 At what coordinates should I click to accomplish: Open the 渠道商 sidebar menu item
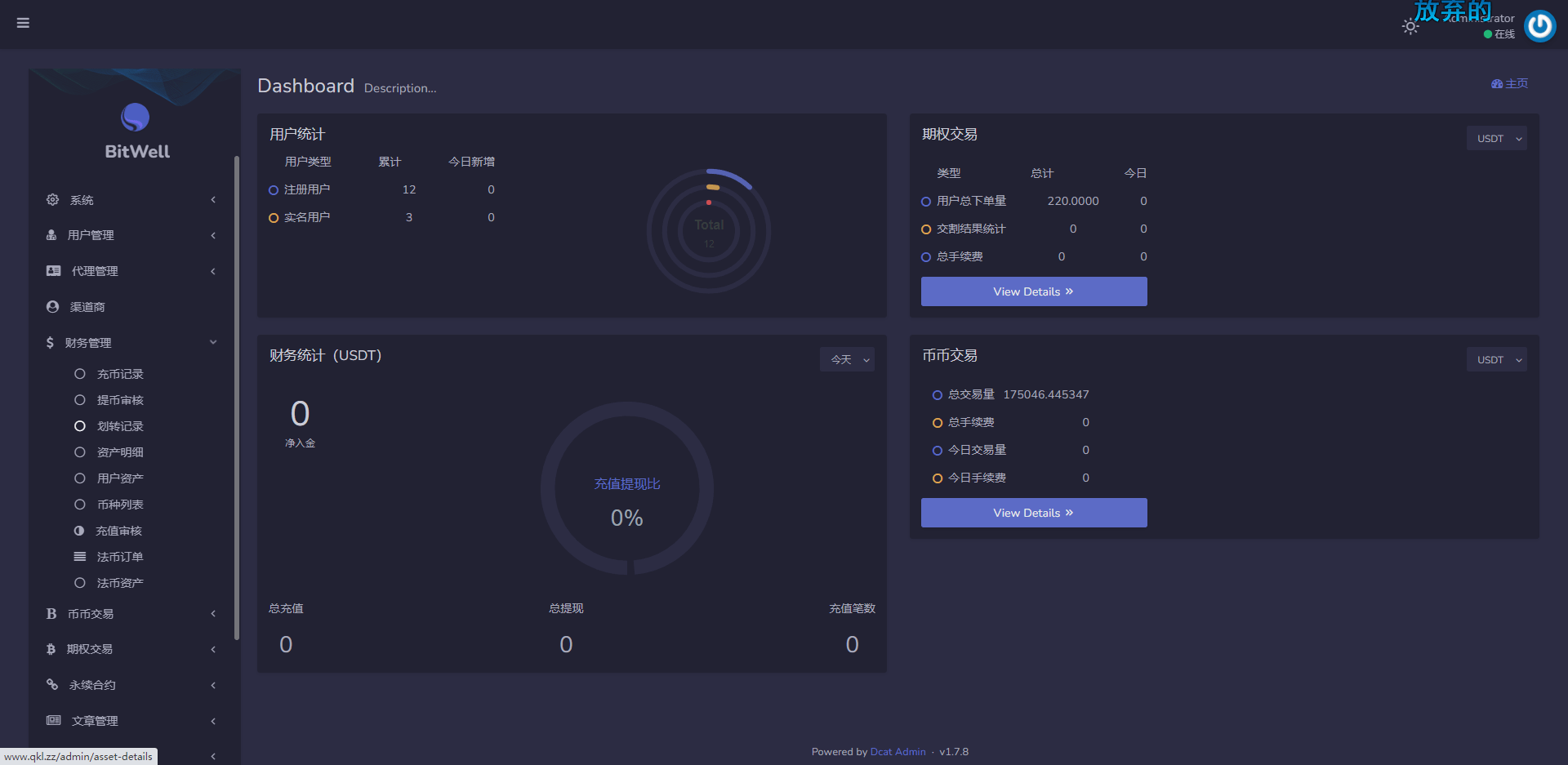click(87, 306)
